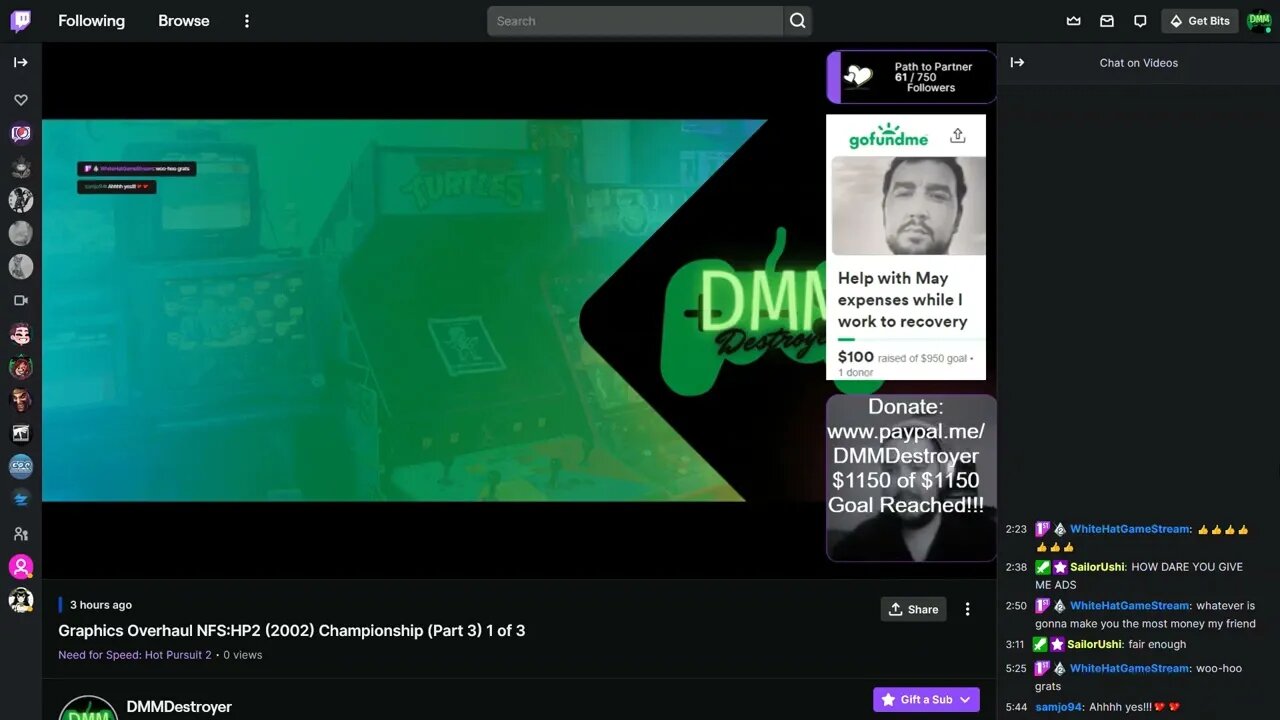Focus the Search input field

point(635,21)
